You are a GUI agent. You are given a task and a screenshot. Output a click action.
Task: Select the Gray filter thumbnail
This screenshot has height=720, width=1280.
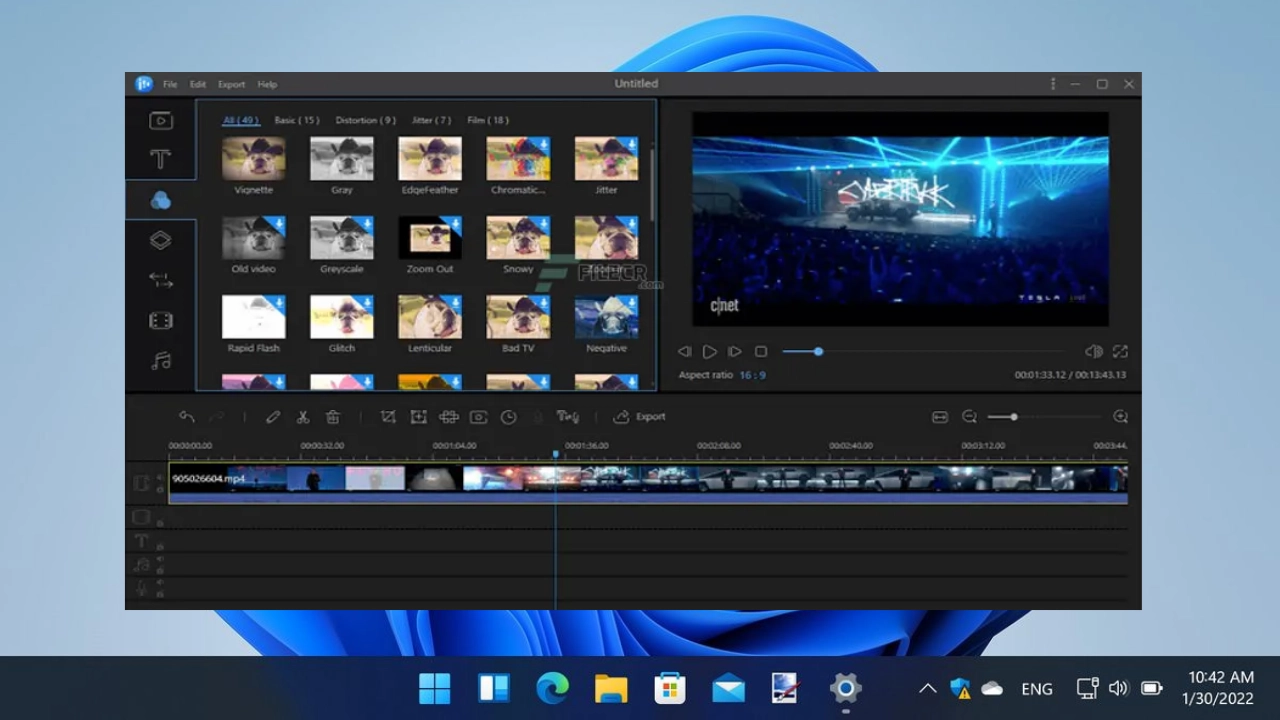coord(342,159)
